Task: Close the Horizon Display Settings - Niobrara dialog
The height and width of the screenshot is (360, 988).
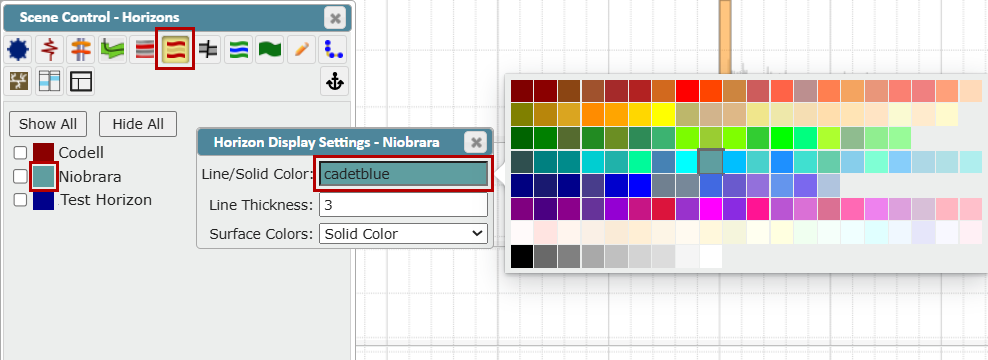Action: [x=476, y=142]
